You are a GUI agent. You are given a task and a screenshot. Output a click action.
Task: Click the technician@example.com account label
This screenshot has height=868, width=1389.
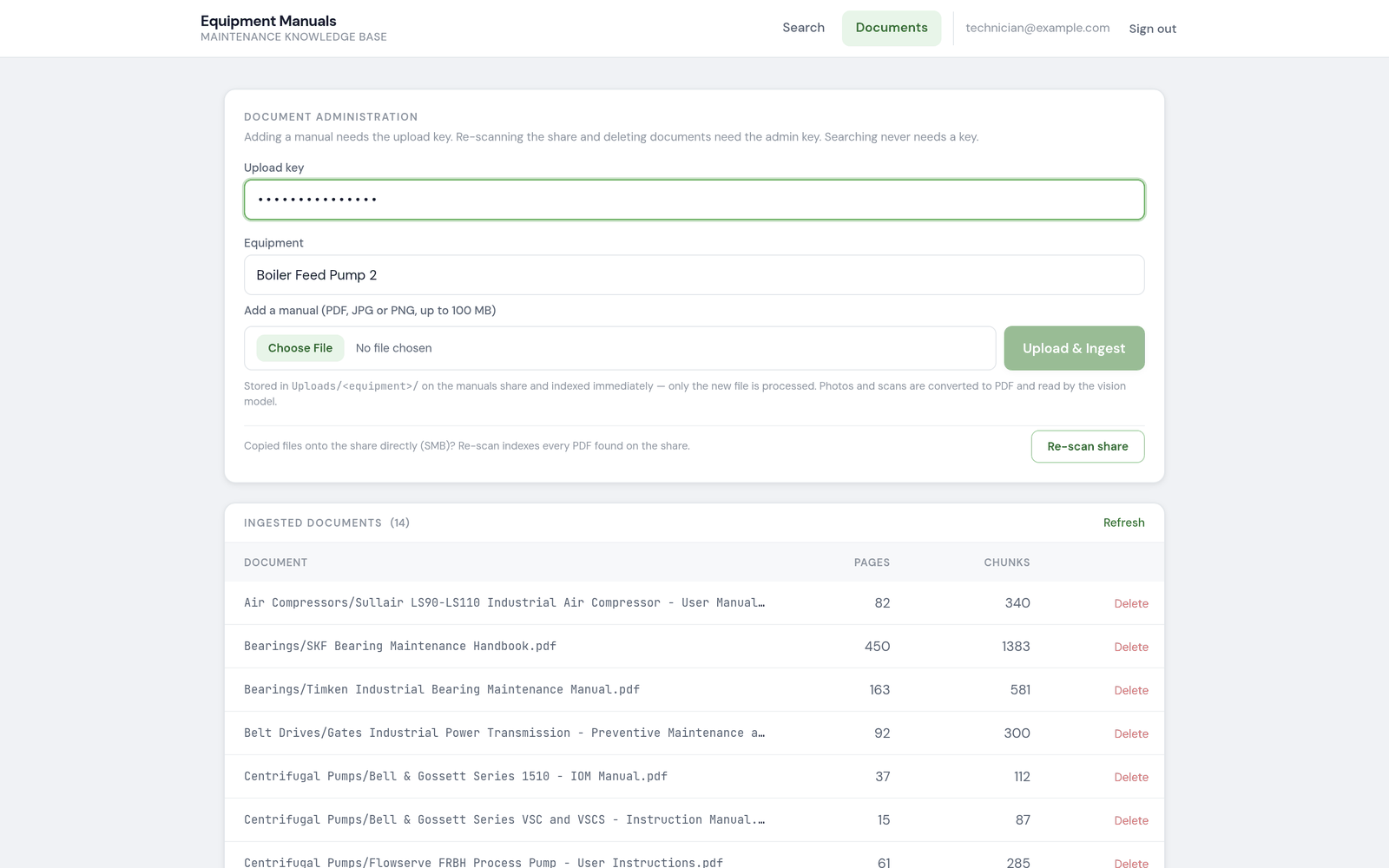(x=1037, y=28)
